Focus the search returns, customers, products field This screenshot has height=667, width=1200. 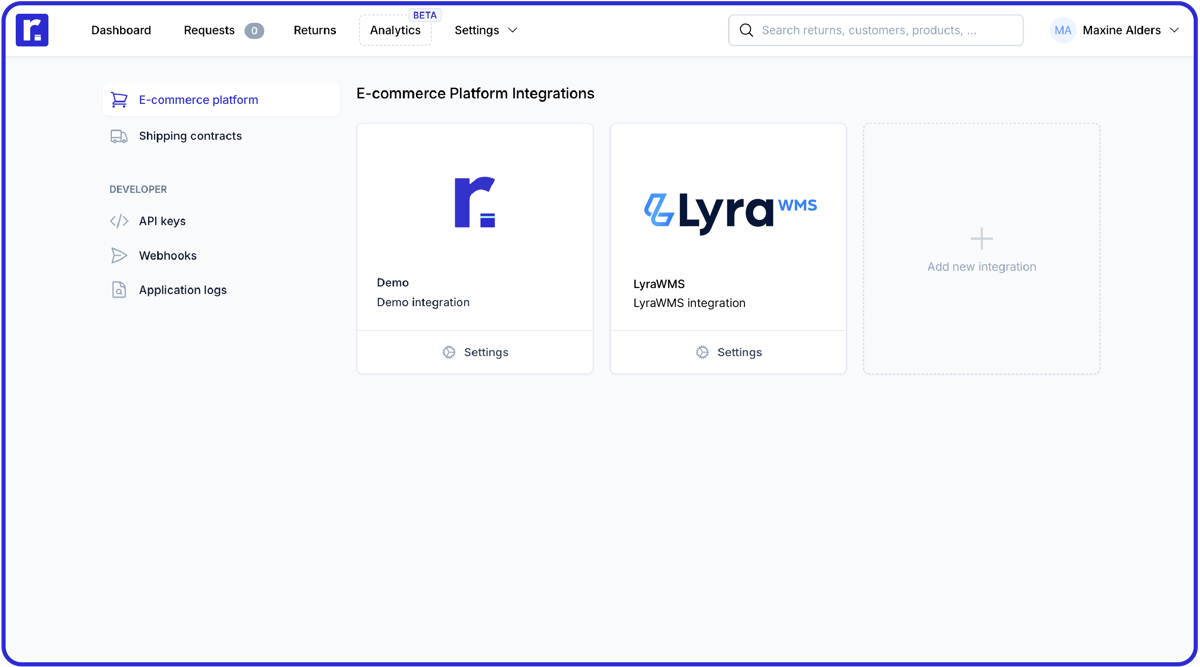click(x=876, y=30)
